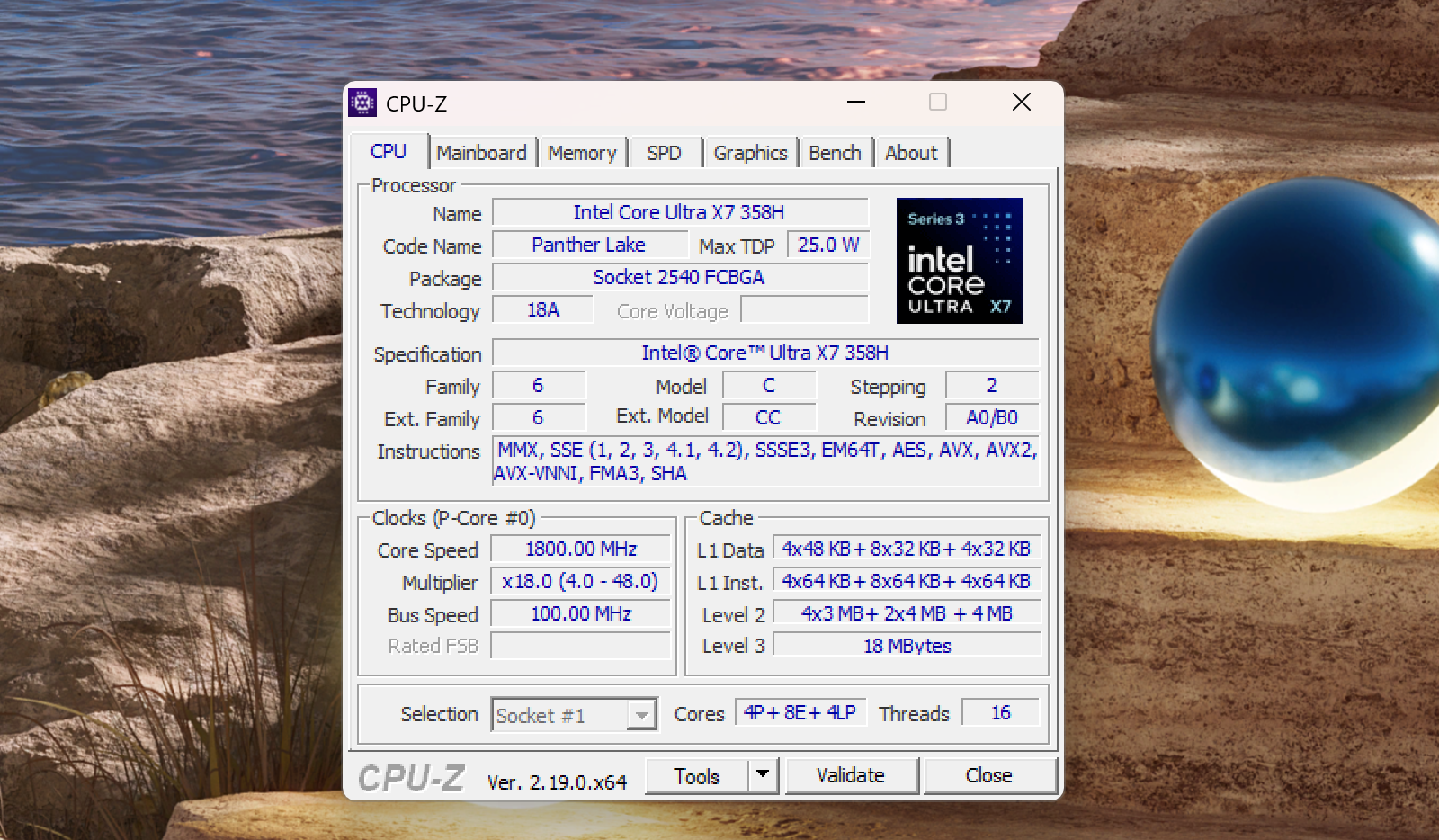This screenshot has width=1439, height=840.
Task: Switch to the CPU tab
Action: [x=389, y=152]
